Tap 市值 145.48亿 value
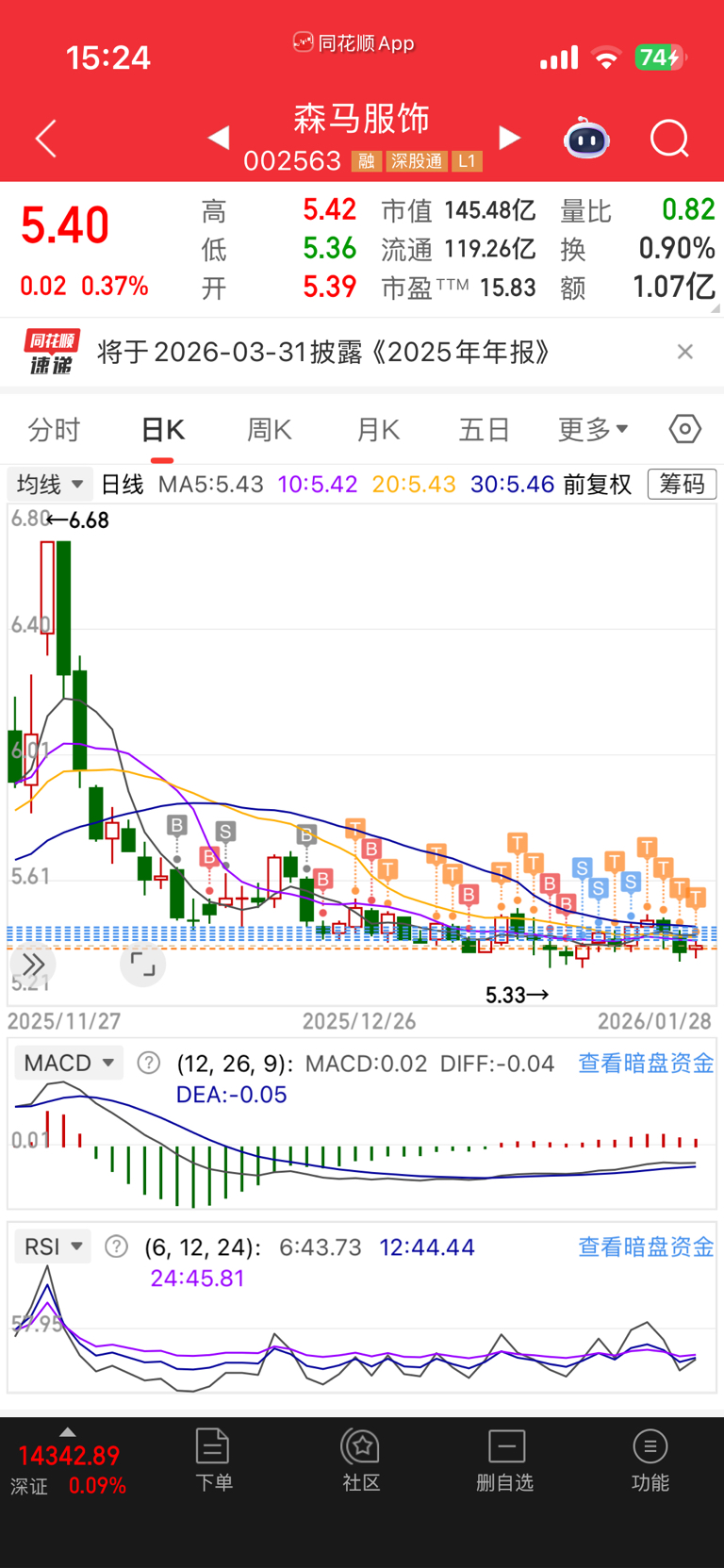Image resolution: width=724 pixels, height=1568 pixels. point(458,210)
